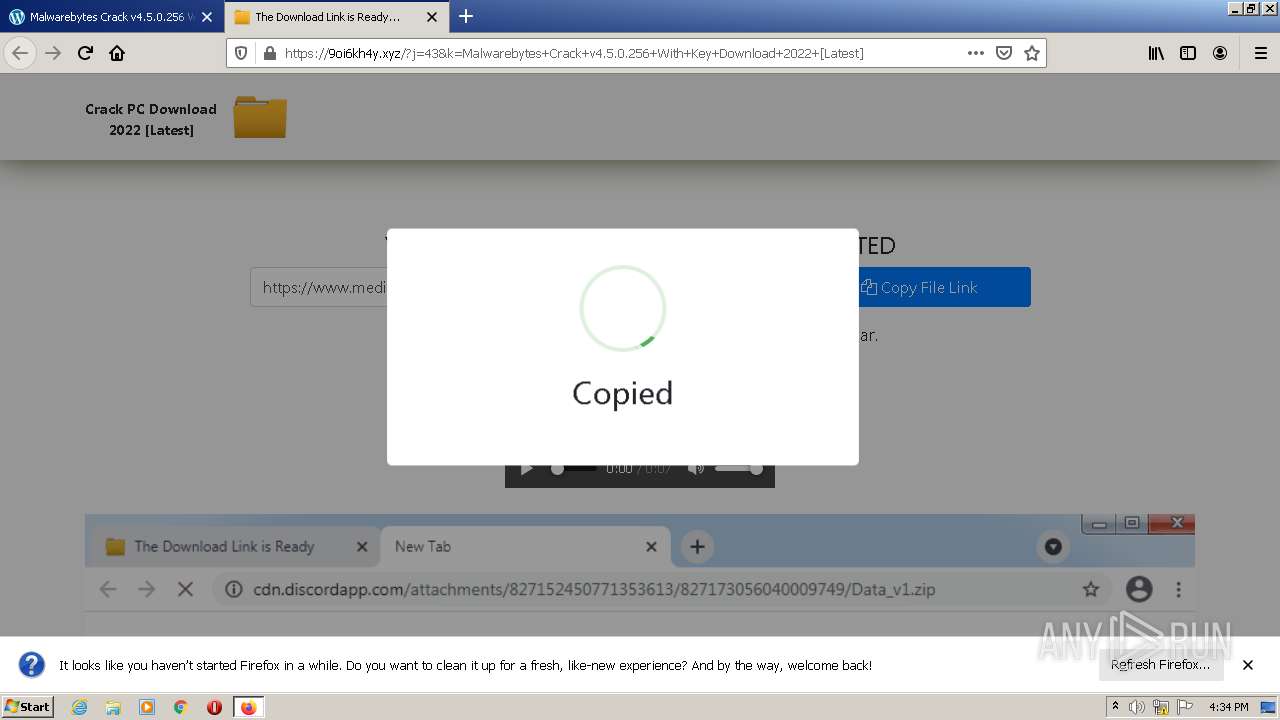Adjust the video volume slider
This screenshot has width=1280, height=720.
tap(739, 469)
